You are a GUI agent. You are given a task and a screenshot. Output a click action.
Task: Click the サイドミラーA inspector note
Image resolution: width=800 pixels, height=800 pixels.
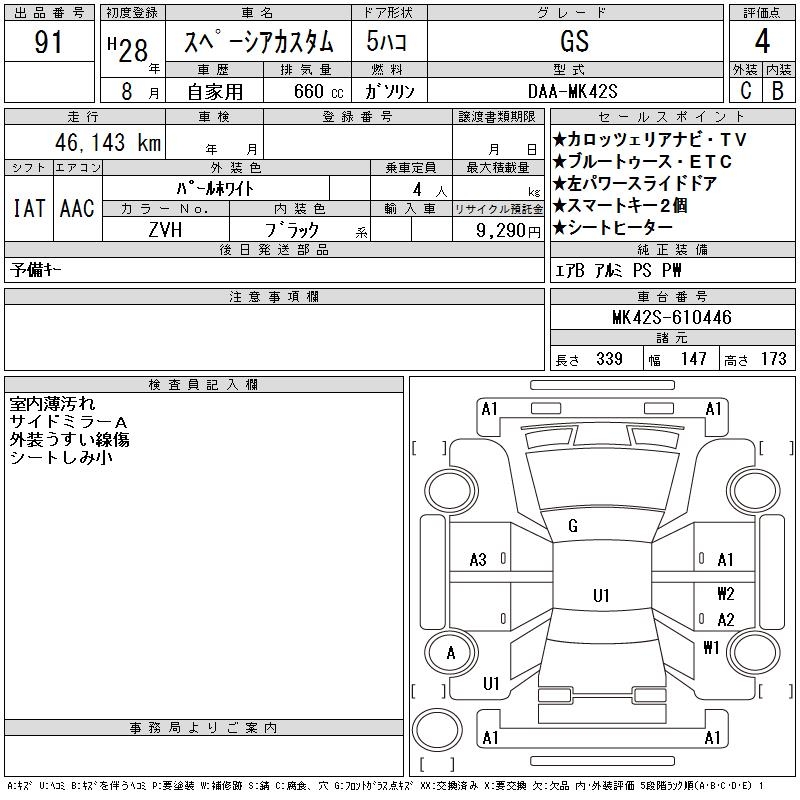click(x=69, y=422)
